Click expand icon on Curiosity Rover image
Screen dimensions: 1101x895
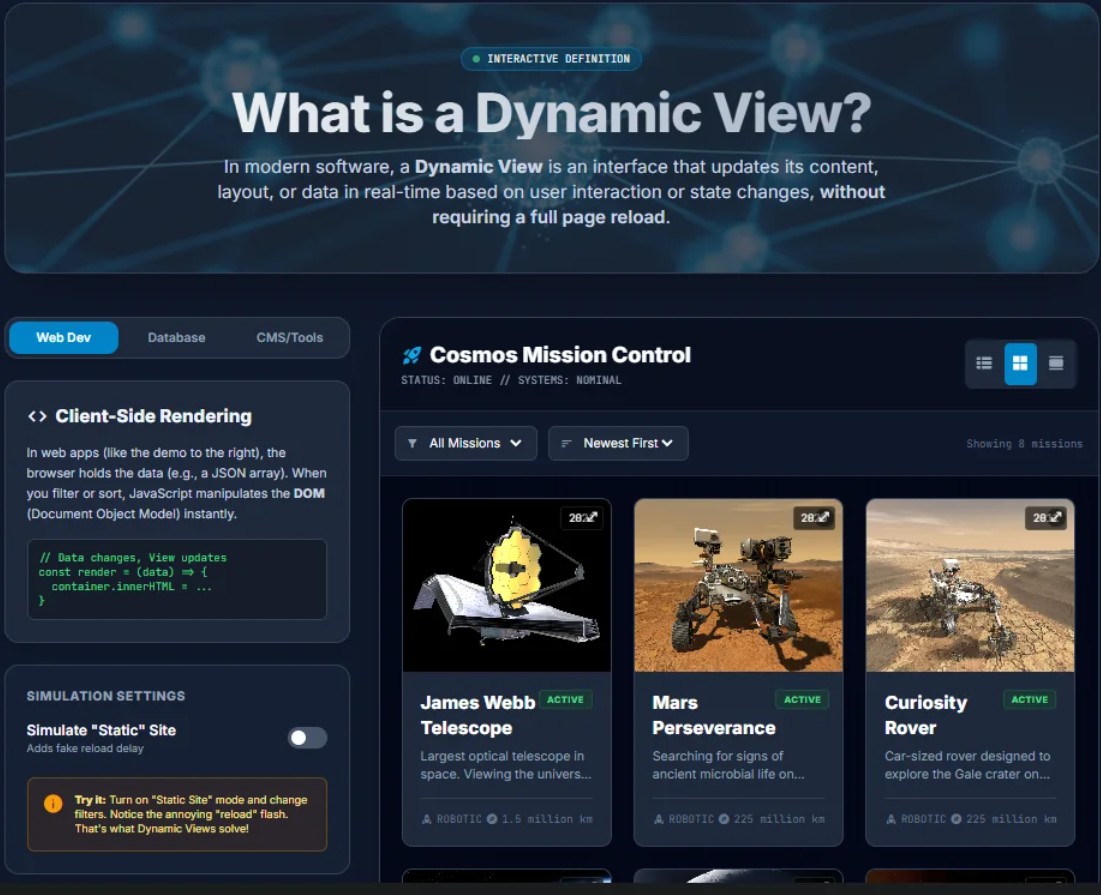pyautogui.click(x=1055, y=518)
